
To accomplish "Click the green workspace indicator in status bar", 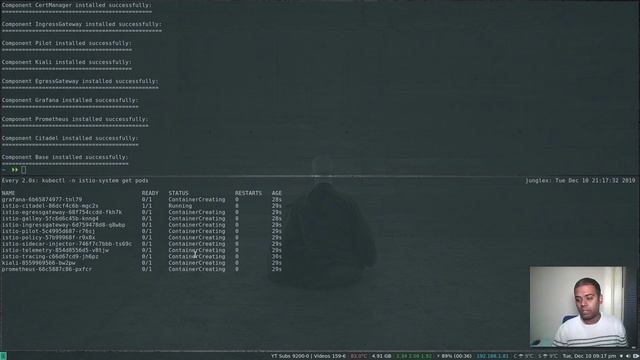I will click(x=3, y=356).
